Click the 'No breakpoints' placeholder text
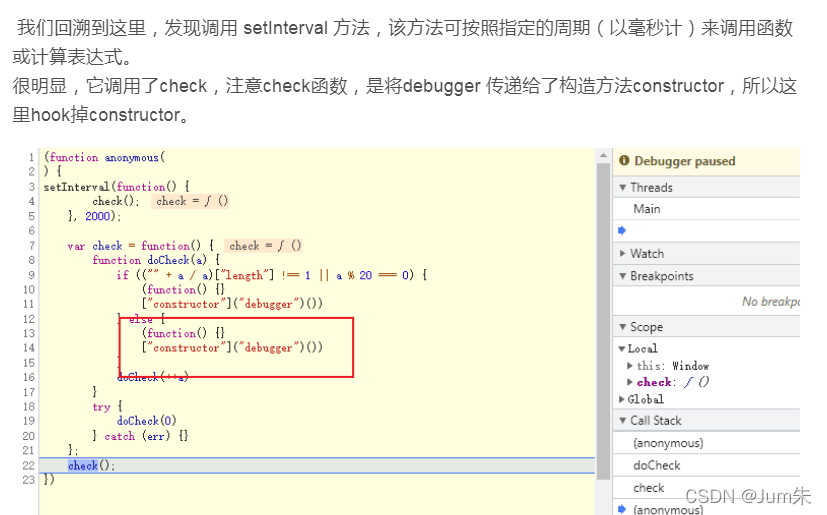Image resolution: width=827 pixels, height=515 pixels. click(771, 301)
